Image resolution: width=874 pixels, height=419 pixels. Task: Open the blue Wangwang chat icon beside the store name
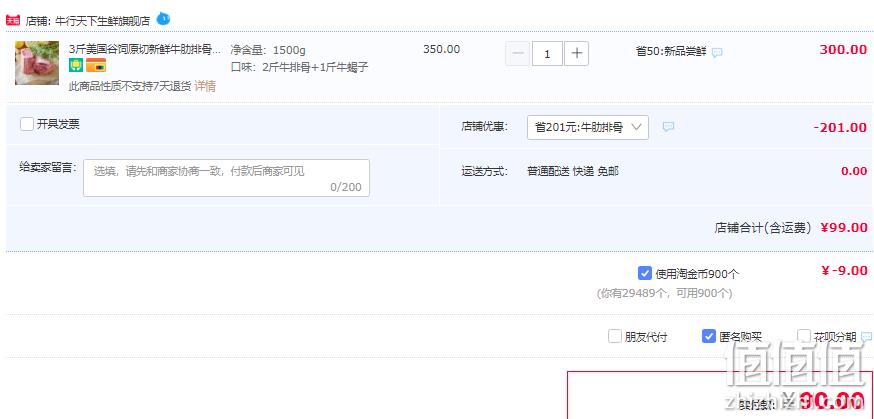[163, 19]
